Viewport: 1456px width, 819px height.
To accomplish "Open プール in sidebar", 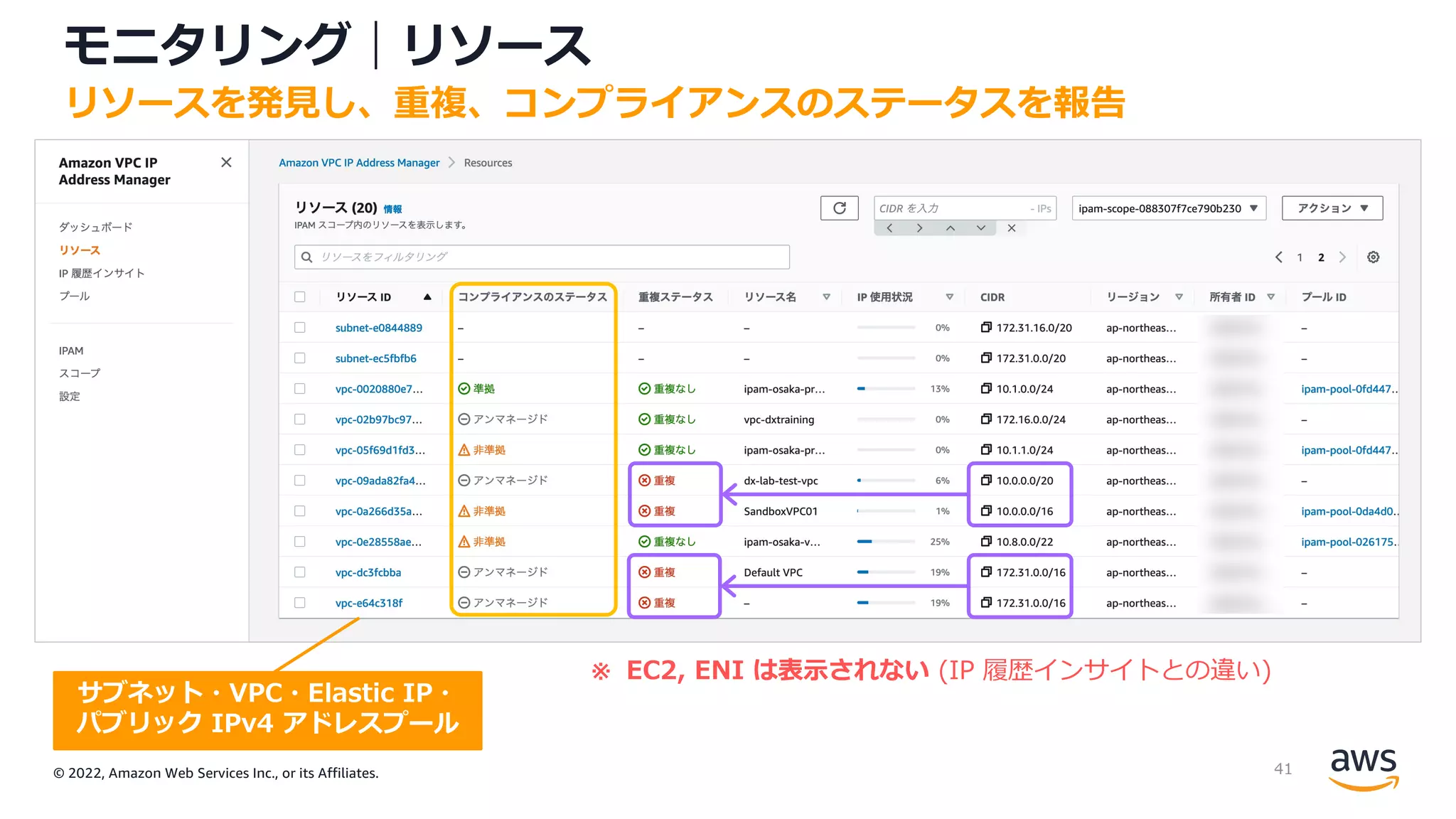I will click(74, 296).
